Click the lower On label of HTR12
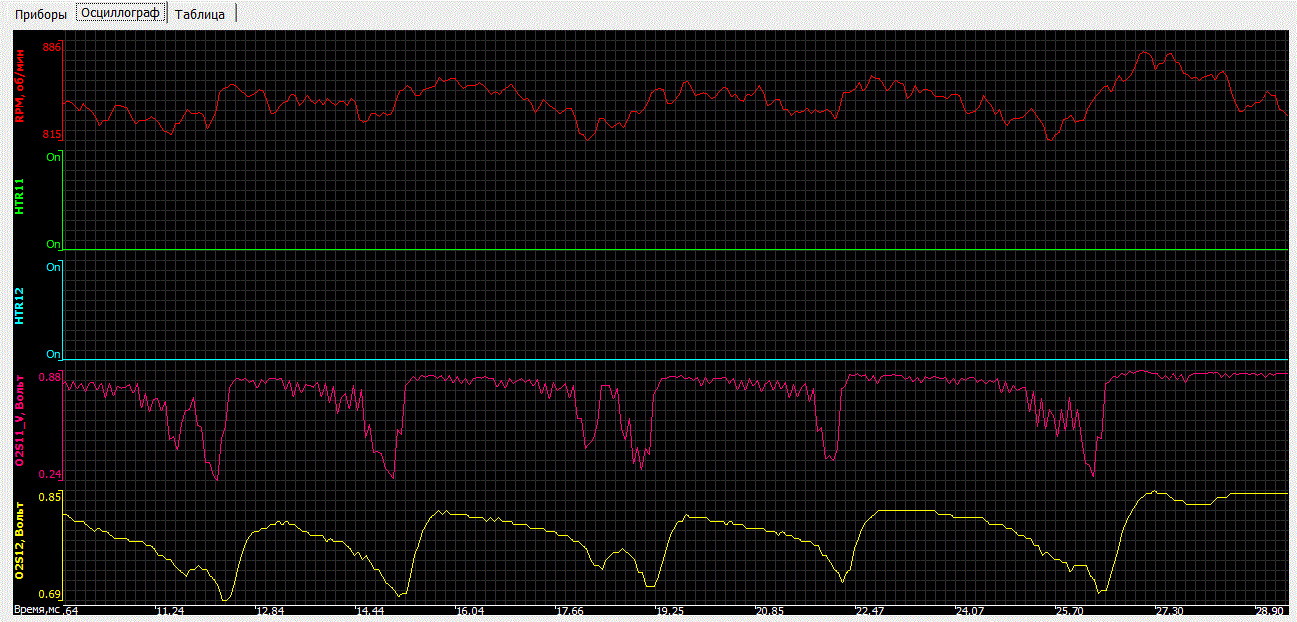 tap(53, 354)
